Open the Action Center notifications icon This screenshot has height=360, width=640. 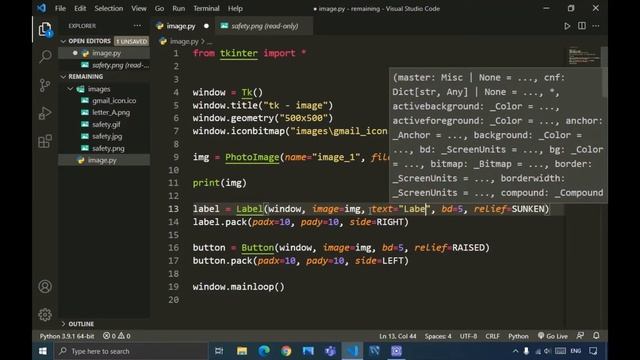pyautogui.click(x=593, y=351)
